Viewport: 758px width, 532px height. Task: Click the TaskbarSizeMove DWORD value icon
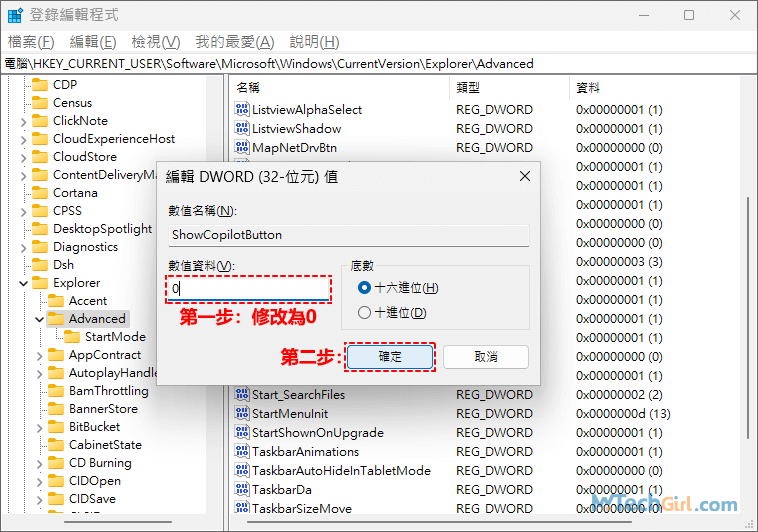click(242, 508)
